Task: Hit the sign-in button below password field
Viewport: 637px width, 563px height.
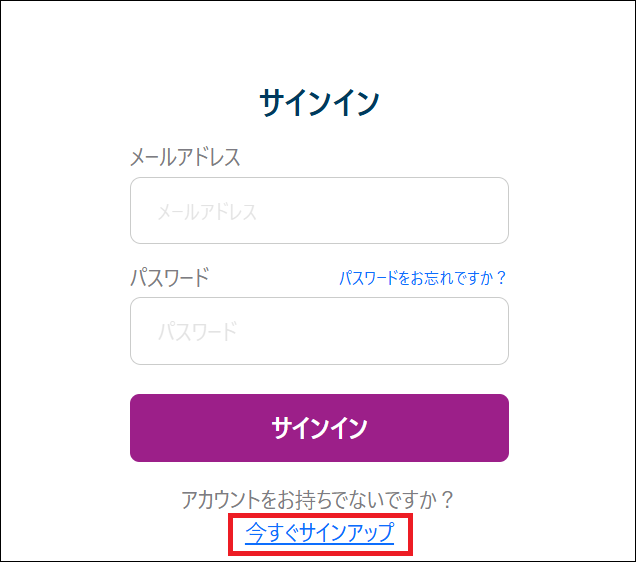Action: [x=319, y=428]
